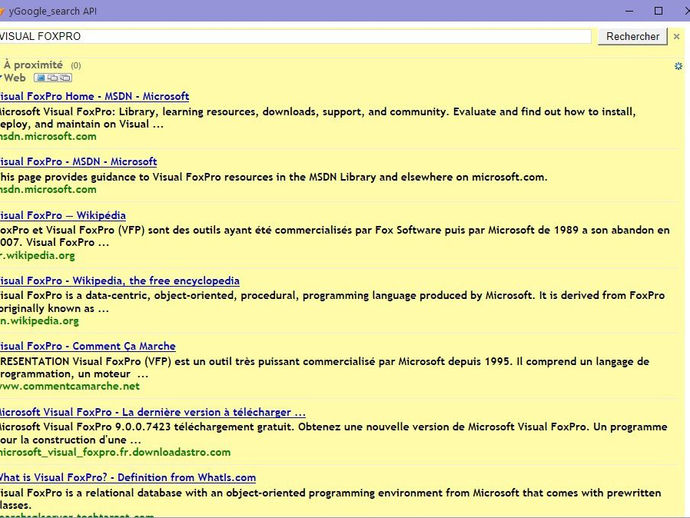Click the fr.wikipedia.org URL
Image resolution: width=690 pixels, height=518 pixels.
pos(37,256)
